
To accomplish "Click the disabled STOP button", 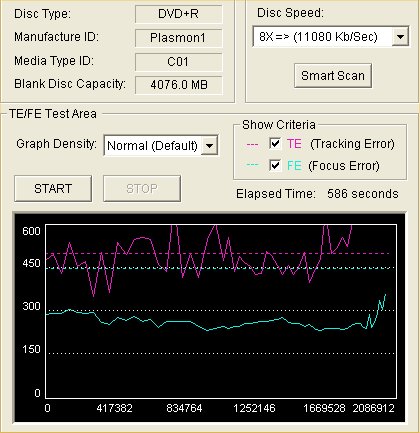I will (142, 189).
